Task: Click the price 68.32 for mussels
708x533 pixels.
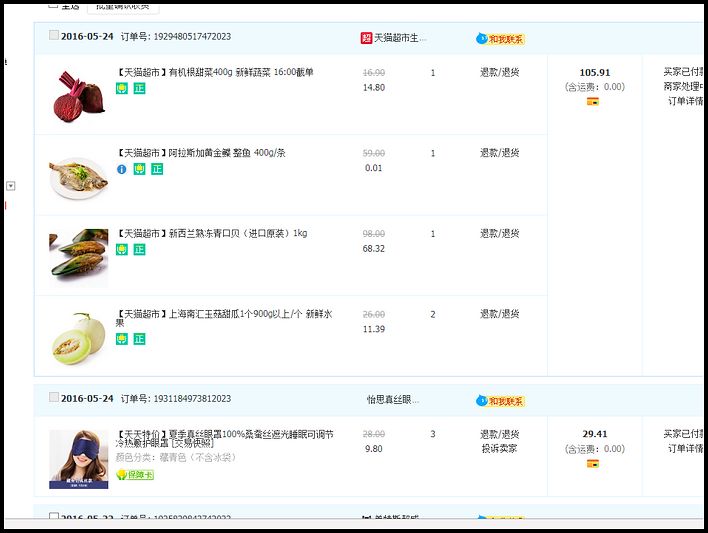Action: [374, 248]
